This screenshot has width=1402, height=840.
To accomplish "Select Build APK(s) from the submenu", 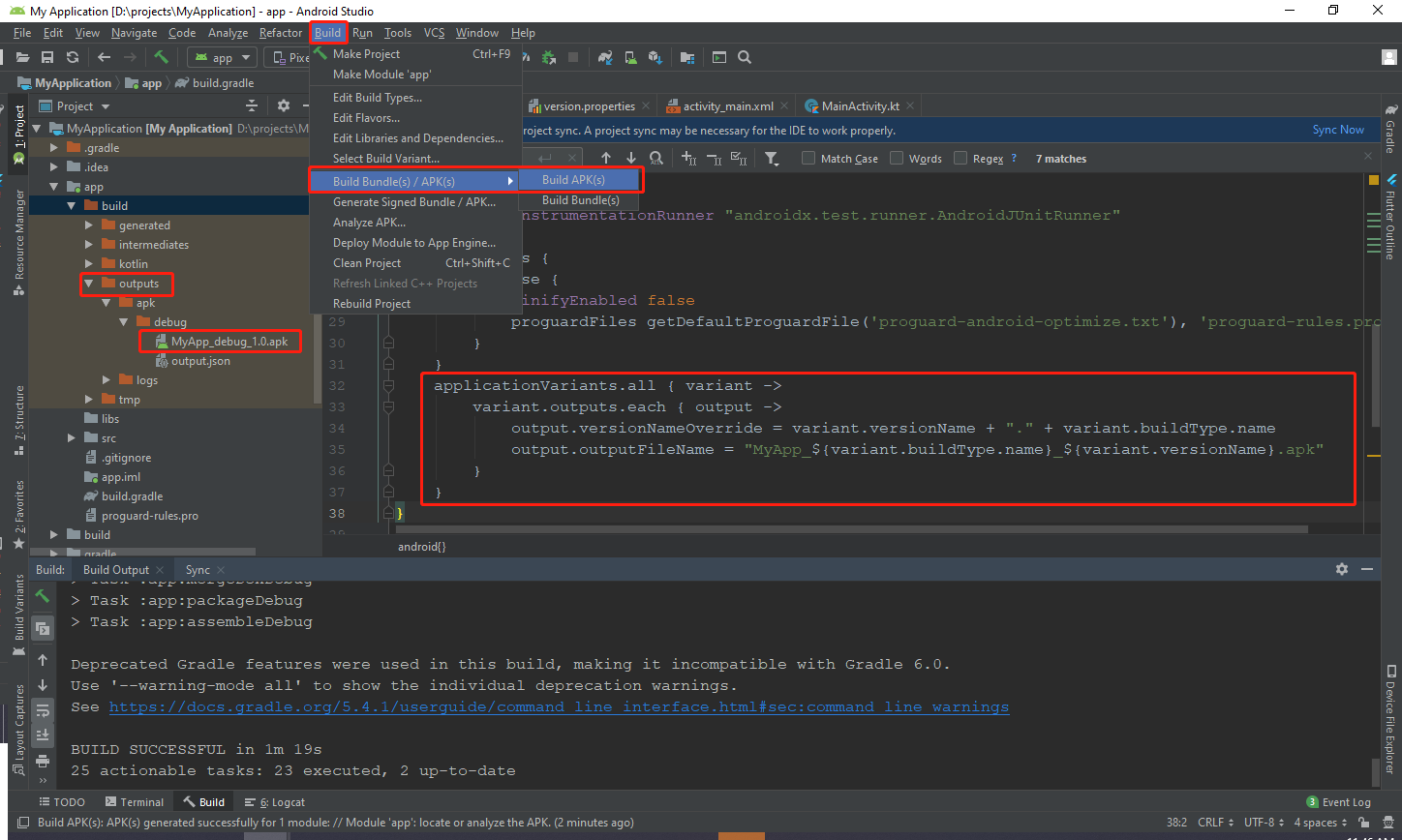I will 573,178.
